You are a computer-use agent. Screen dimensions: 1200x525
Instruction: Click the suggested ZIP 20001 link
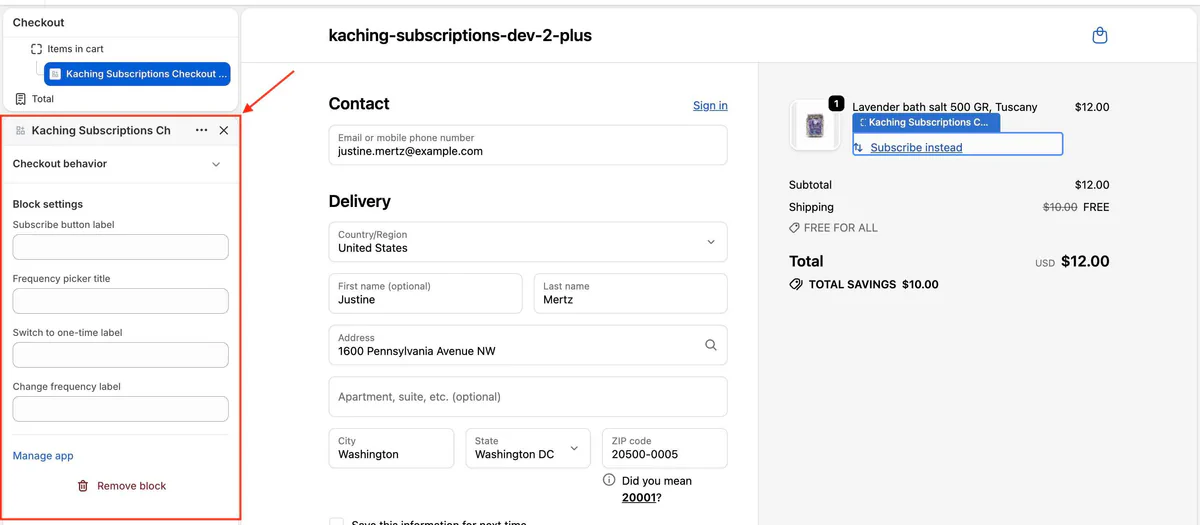pyautogui.click(x=638, y=497)
